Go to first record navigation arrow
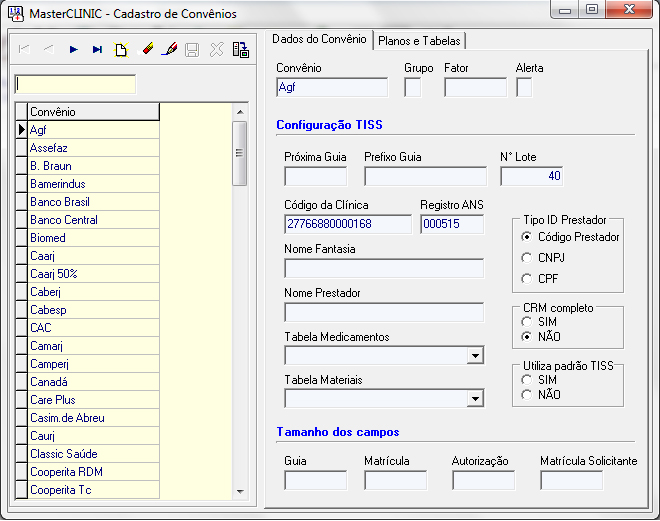The image size is (660, 521). [x=24, y=50]
